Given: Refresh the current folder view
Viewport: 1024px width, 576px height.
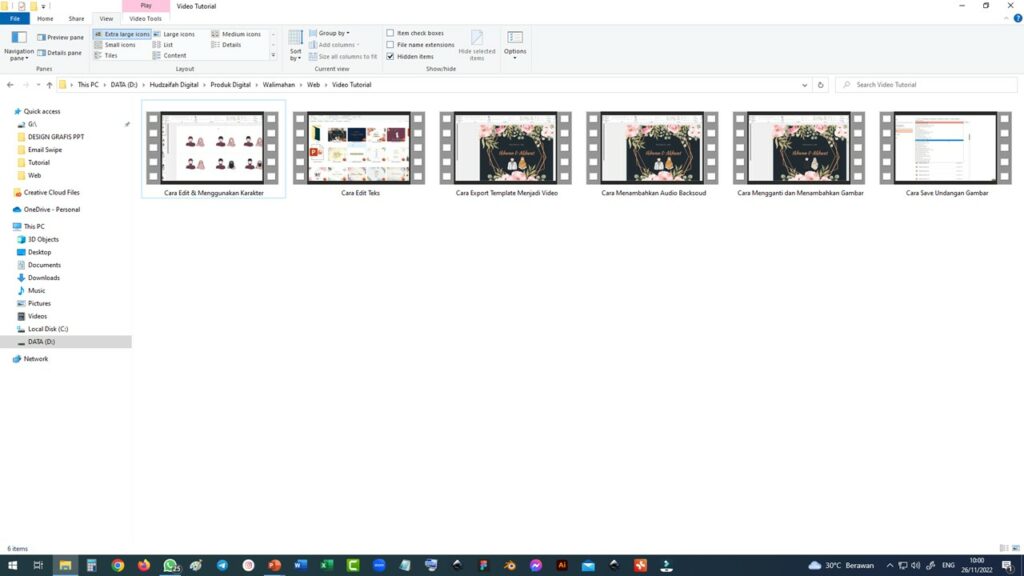Looking at the screenshot, I should tap(820, 85).
